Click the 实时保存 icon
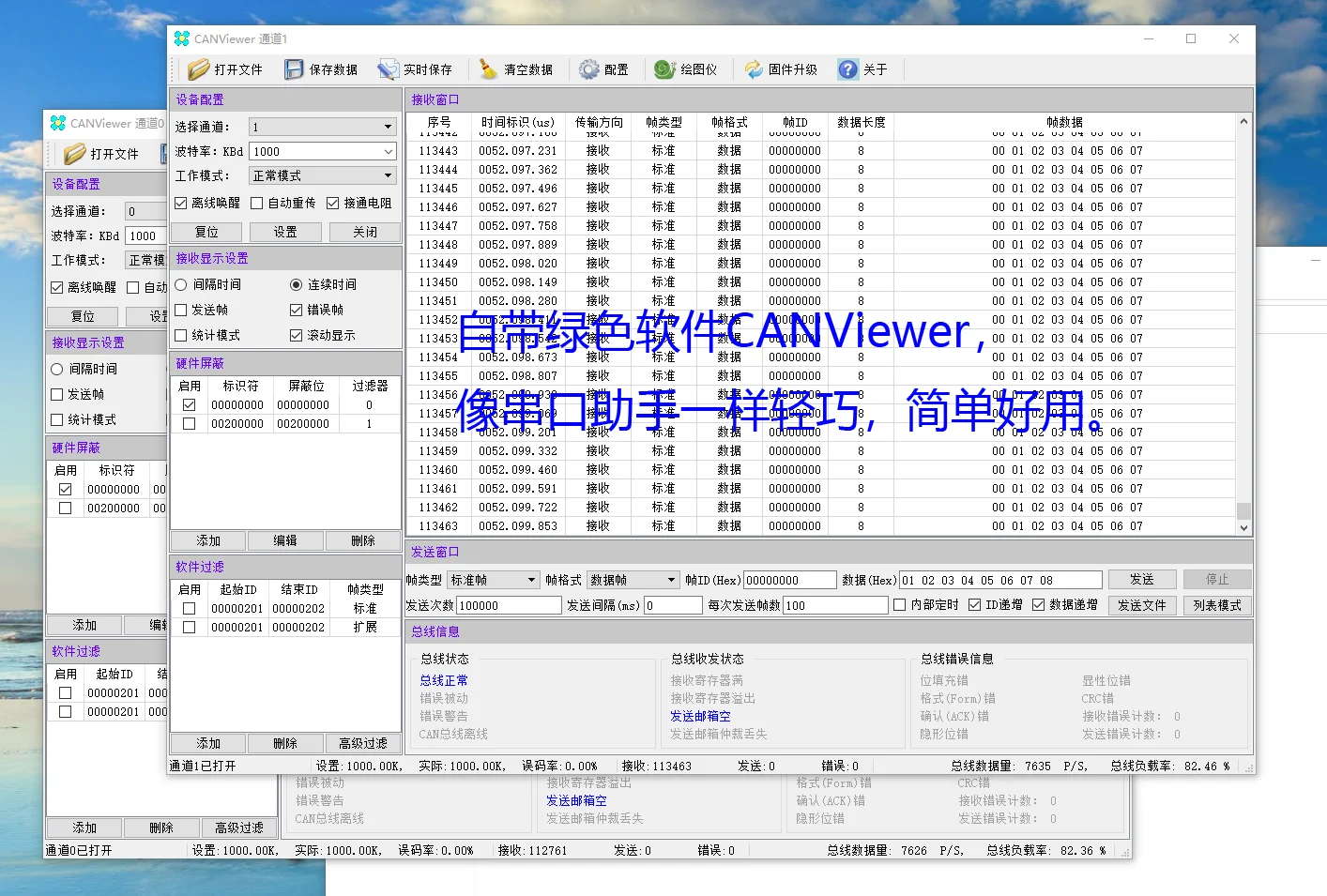The width and height of the screenshot is (1327, 896). coord(389,69)
